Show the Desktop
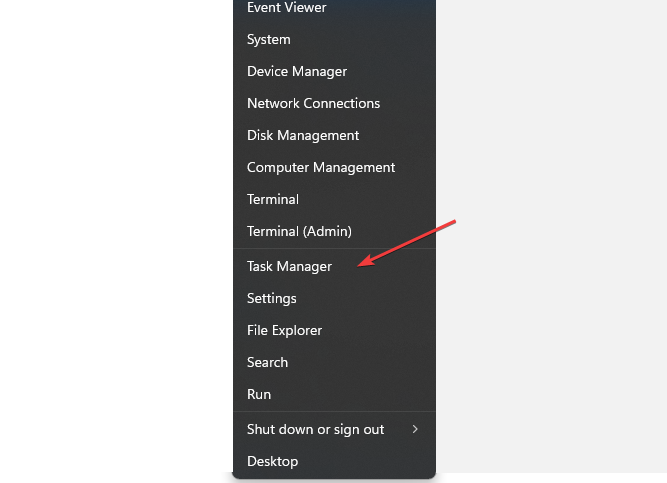 [x=272, y=462]
